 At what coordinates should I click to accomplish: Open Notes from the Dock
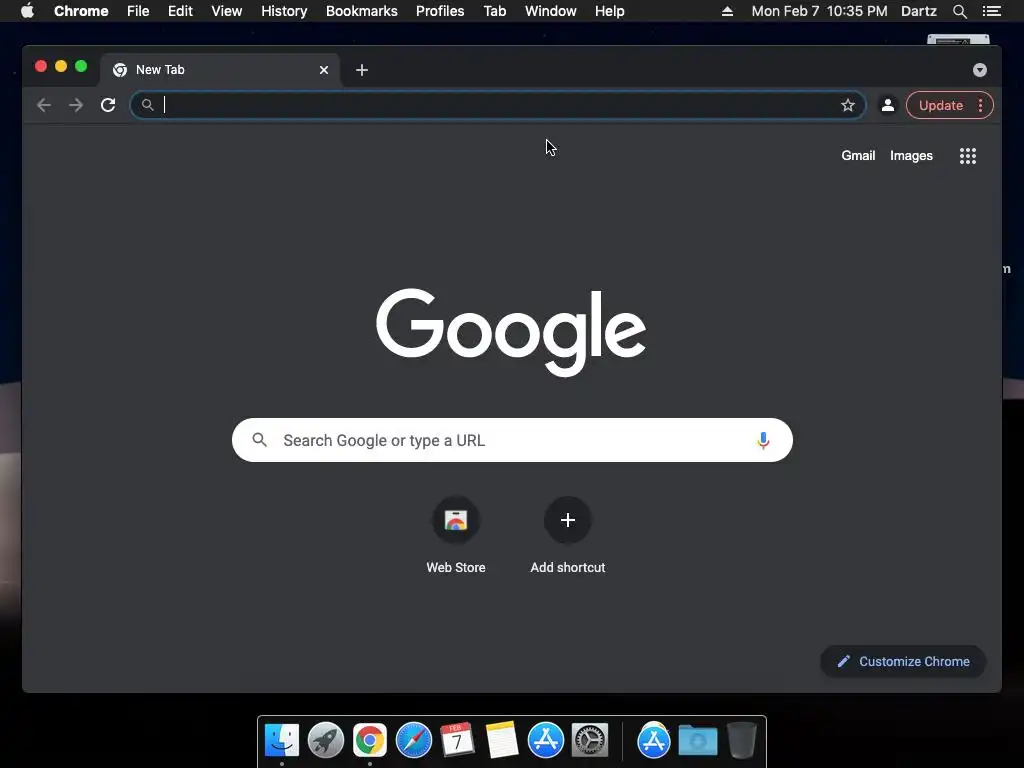pyautogui.click(x=502, y=741)
